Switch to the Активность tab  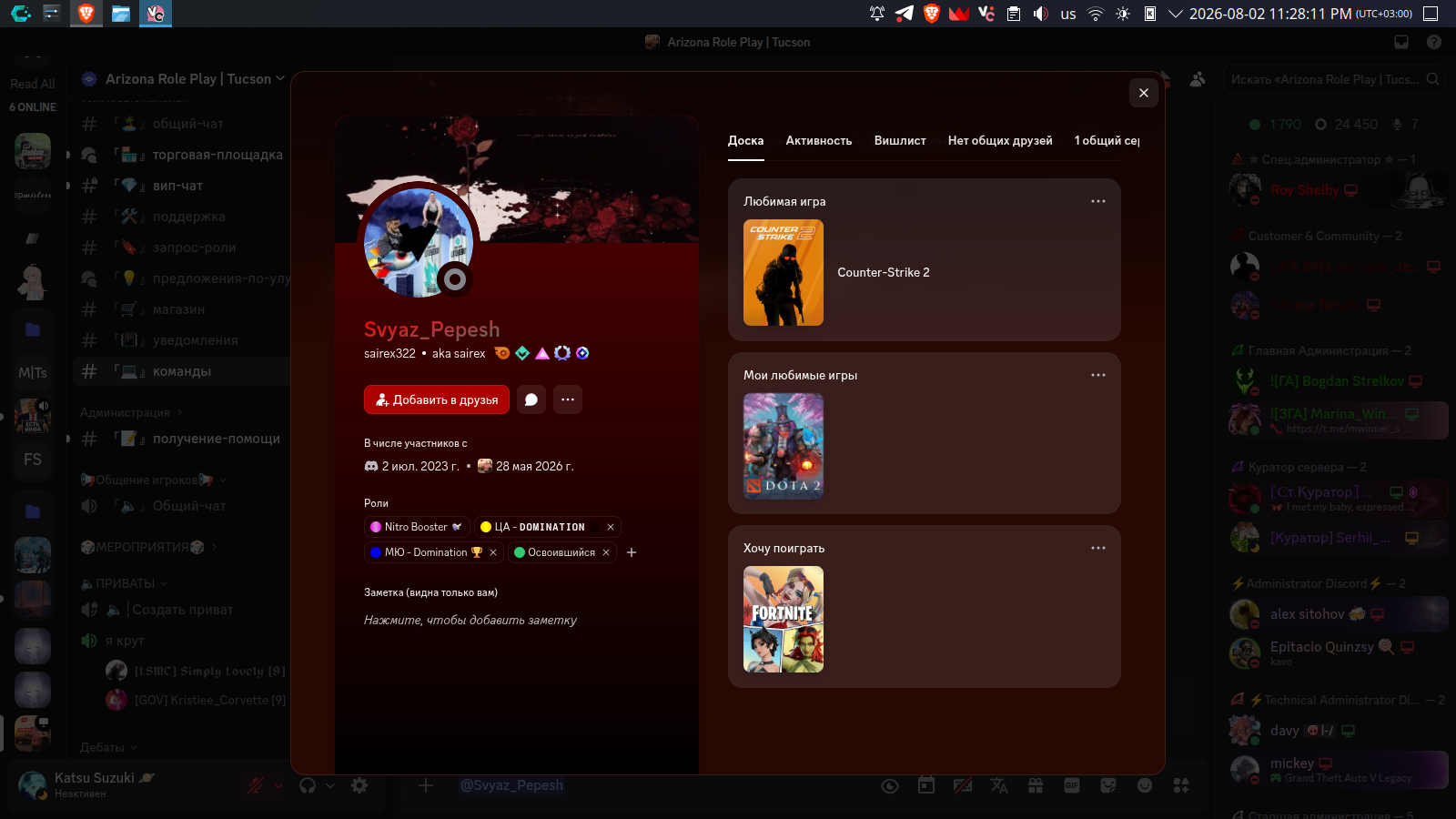(819, 141)
